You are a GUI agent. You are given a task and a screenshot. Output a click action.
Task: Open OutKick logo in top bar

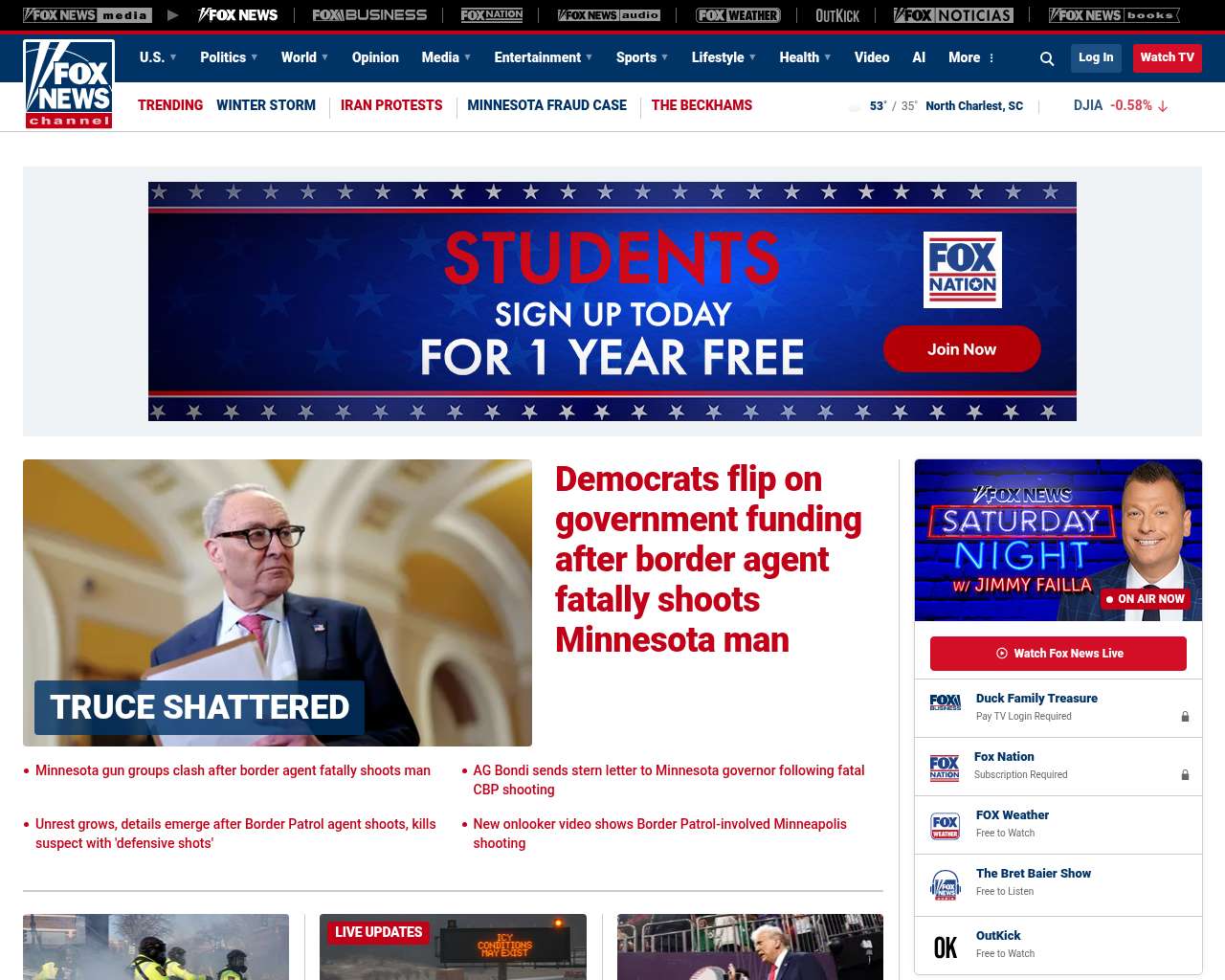pyautogui.click(x=837, y=15)
